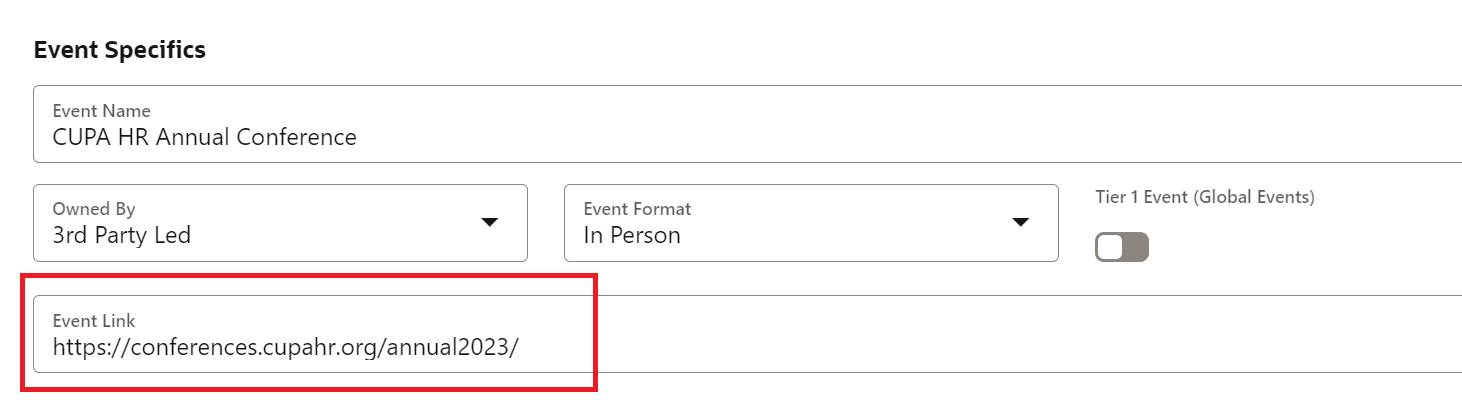The height and width of the screenshot is (400, 1462).
Task: Click the white knob of Tier 1 switch
Action: (1110, 247)
